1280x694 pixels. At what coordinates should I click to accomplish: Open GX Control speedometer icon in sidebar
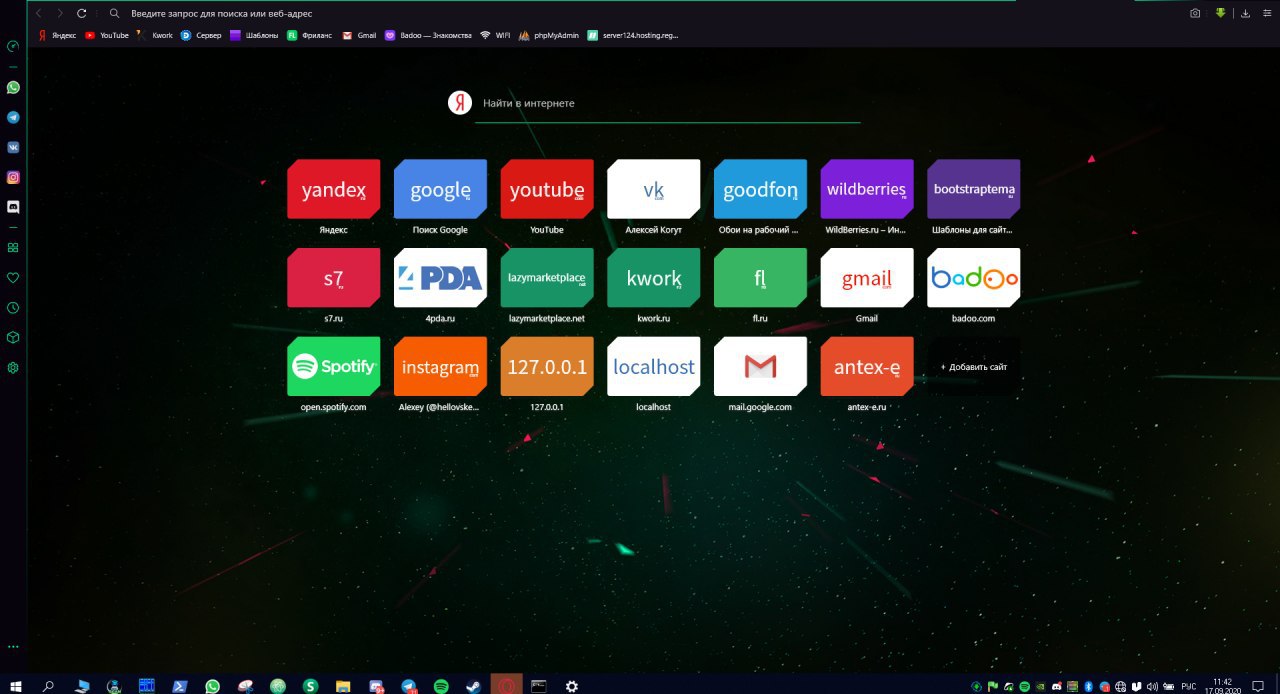[13, 46]
